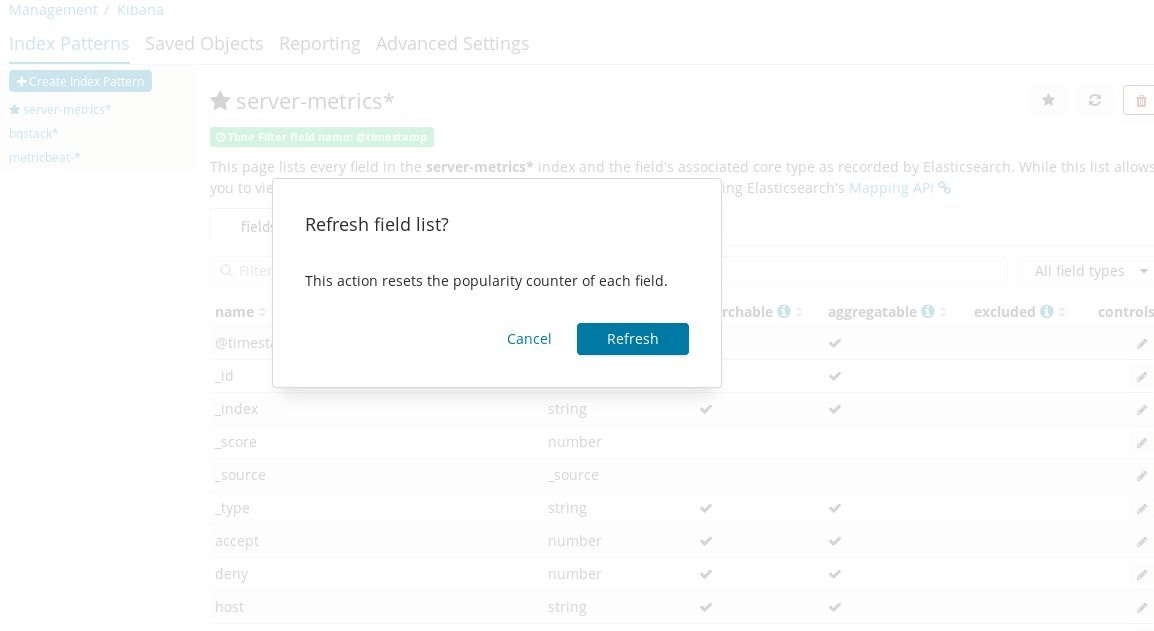Image resolution: width=1154 pixels, height=631 pixels.
Task: Click the Create Index Pattern button
Action: (80, 81)
